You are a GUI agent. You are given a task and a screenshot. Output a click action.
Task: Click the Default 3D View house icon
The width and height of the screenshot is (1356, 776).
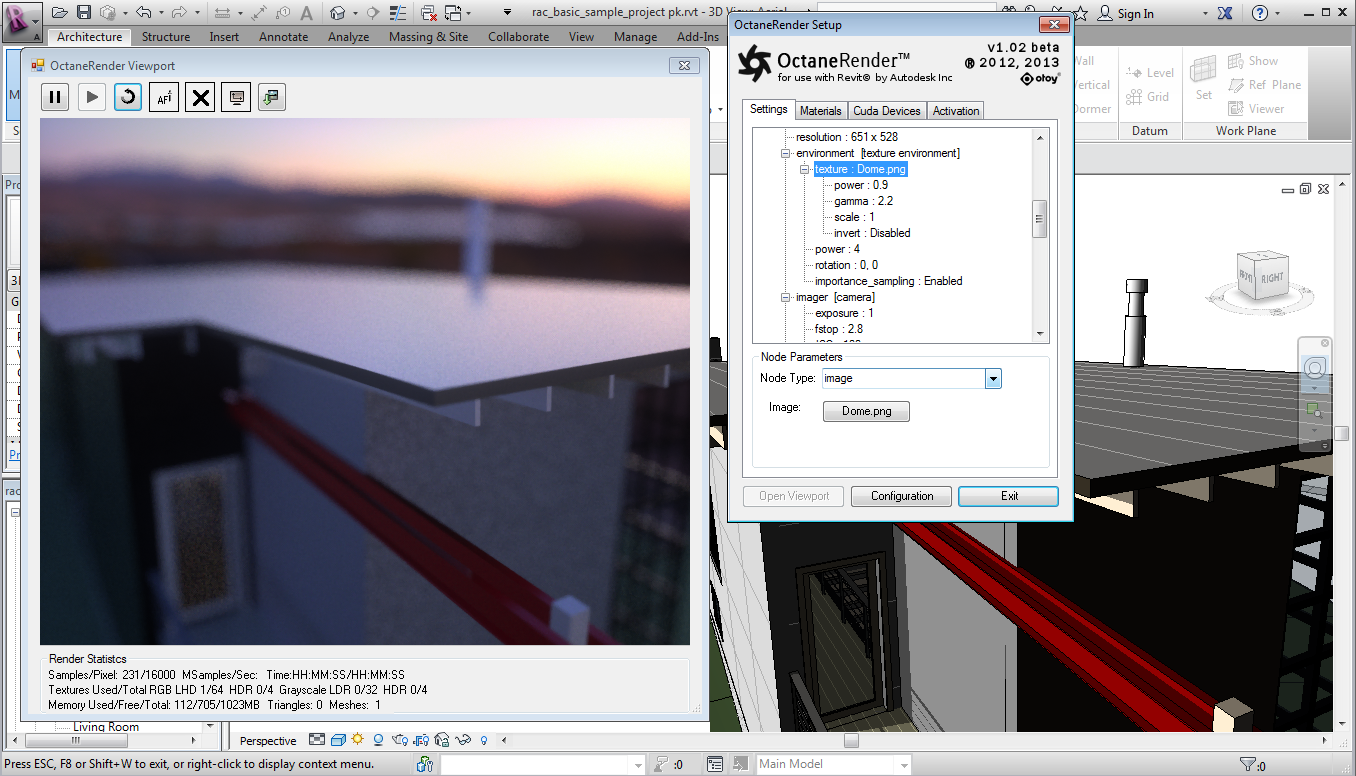pos(337,13)
